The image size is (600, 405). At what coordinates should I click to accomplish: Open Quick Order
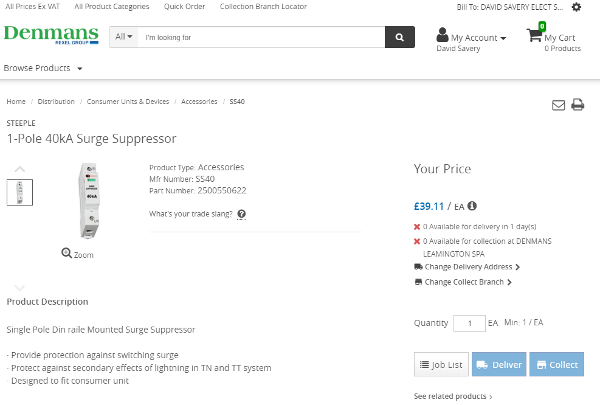pos(184,7)
